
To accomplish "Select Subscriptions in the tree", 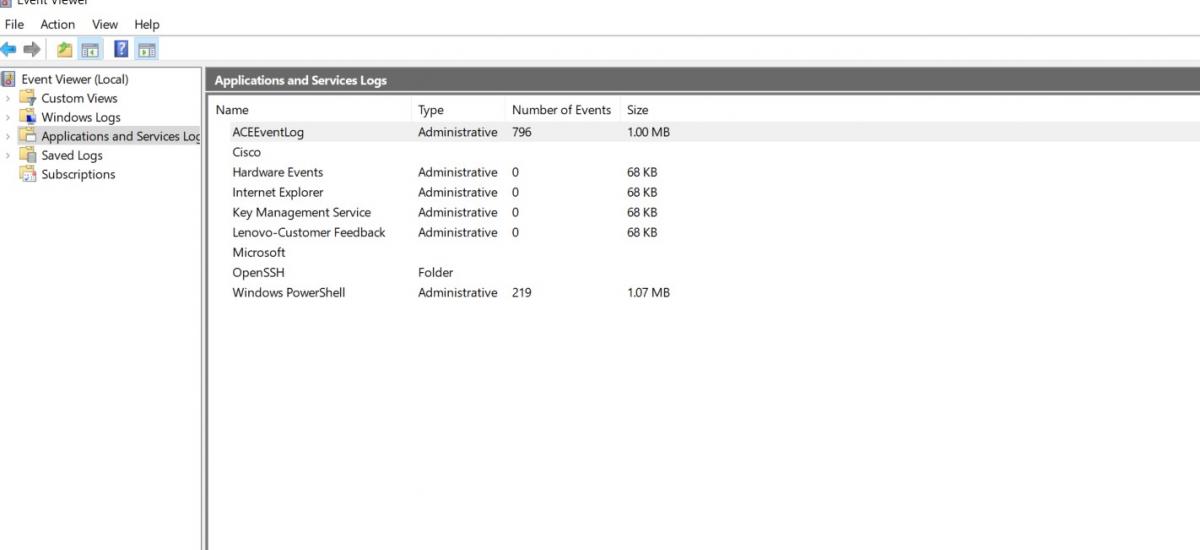I will (78, 174).
